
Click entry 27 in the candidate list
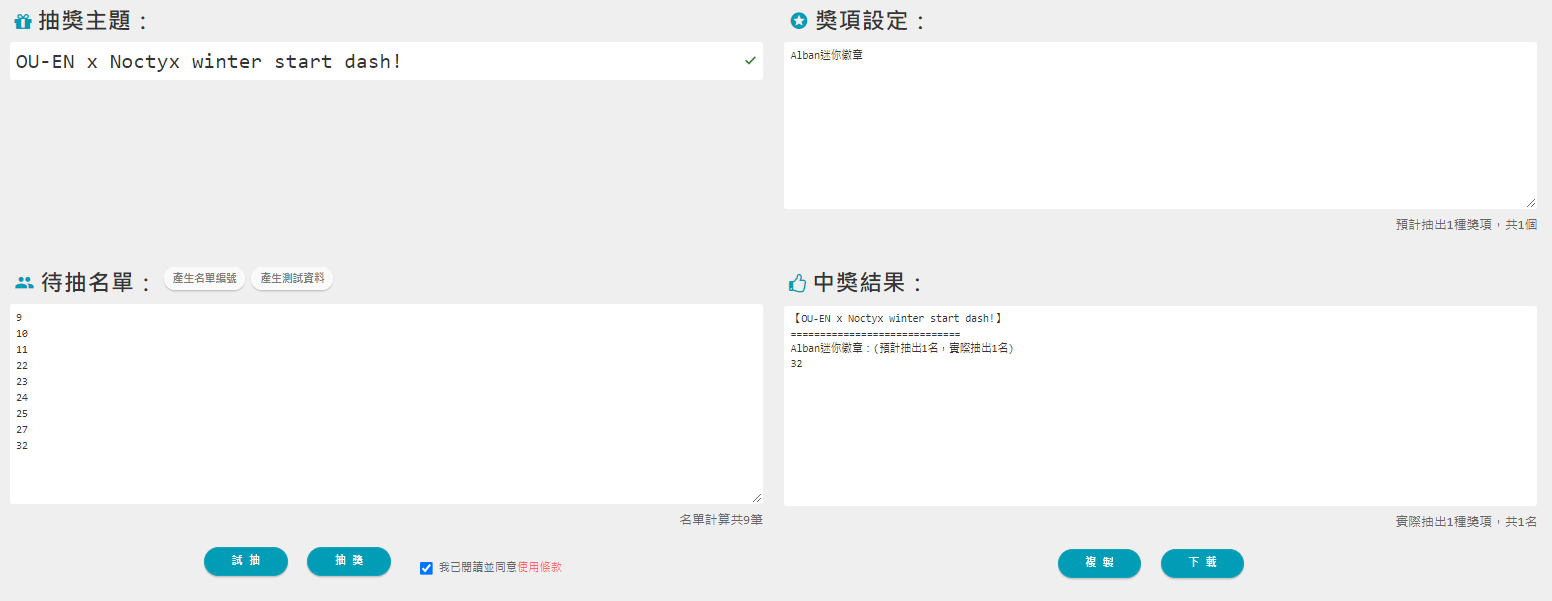pyautogui.click(x=22, y=430)
